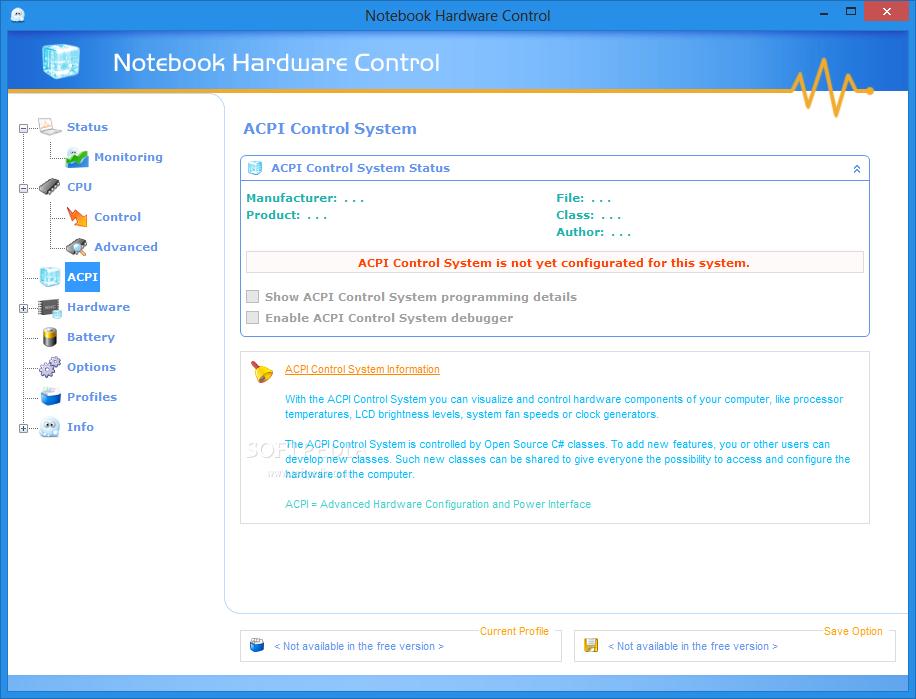Click the ACPI ice cube tree icon

pos(50,277)
